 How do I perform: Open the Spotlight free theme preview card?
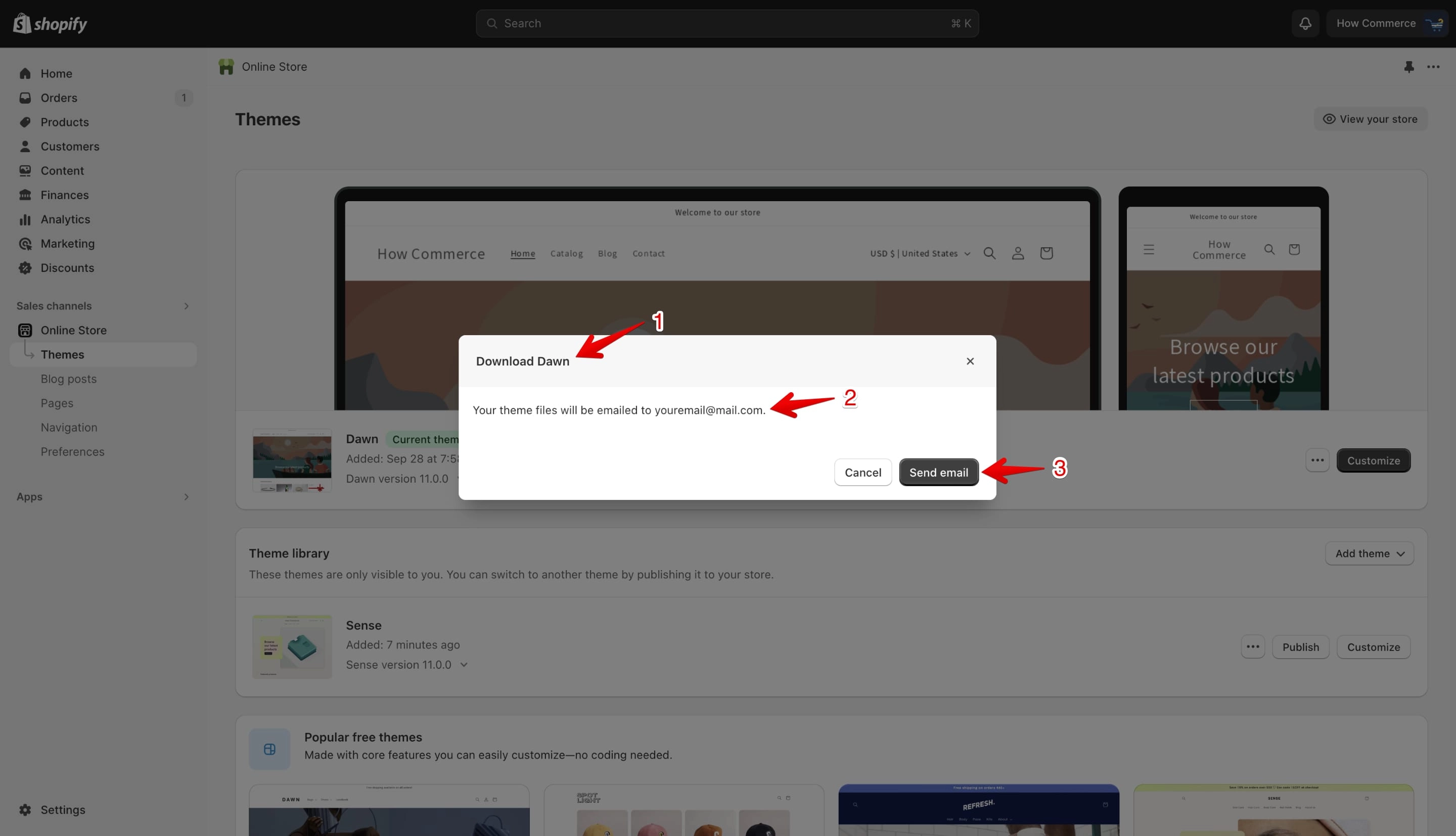pyautogui.click(x=684, y=810)
